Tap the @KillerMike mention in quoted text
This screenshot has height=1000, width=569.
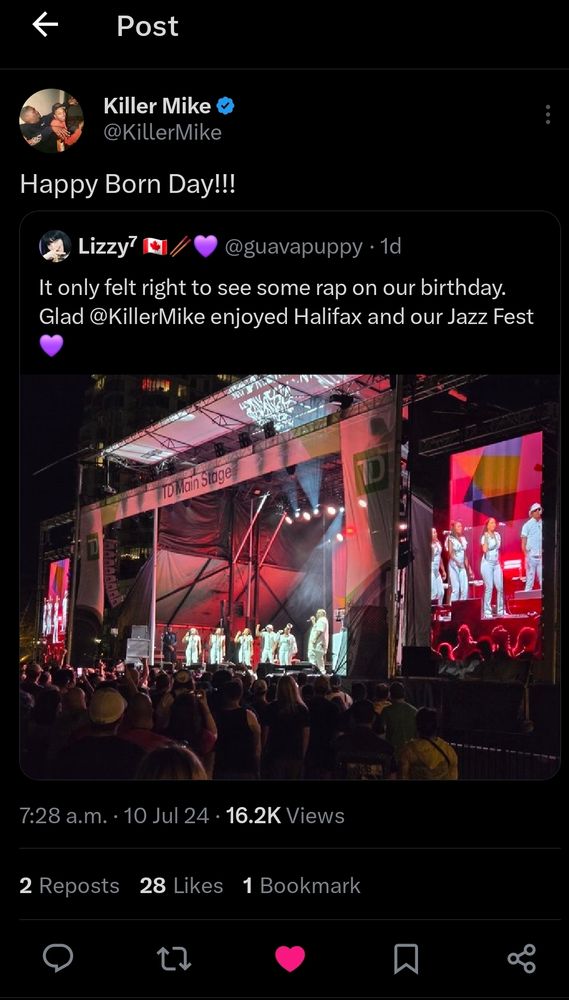(x=147, y=316)
